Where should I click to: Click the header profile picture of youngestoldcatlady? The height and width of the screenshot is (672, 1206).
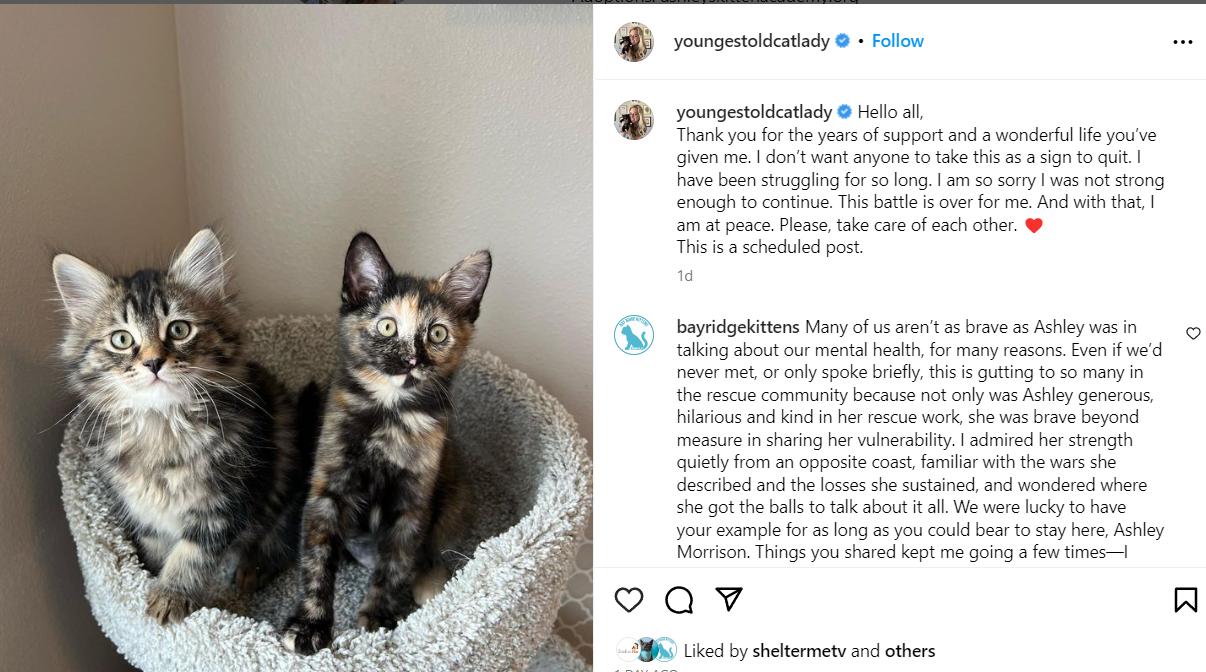634,42
